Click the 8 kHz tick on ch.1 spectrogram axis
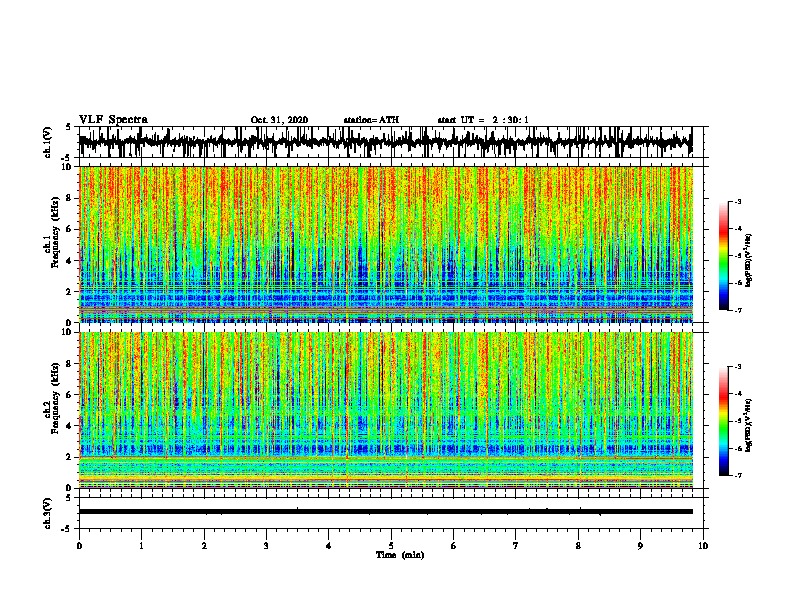The height and width of the screenshot is (612, 792). coord(70,198)
